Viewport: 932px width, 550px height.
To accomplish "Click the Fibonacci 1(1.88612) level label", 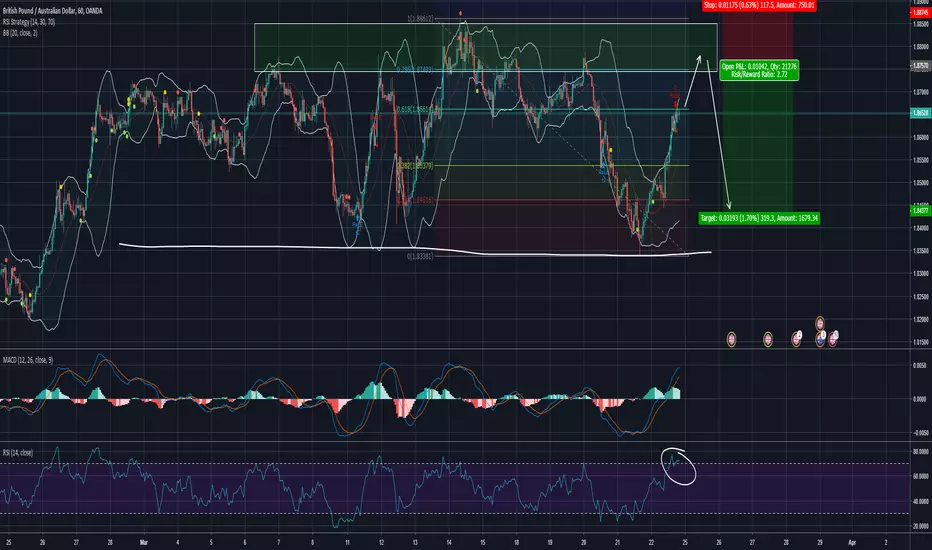I will click(421, 19).
